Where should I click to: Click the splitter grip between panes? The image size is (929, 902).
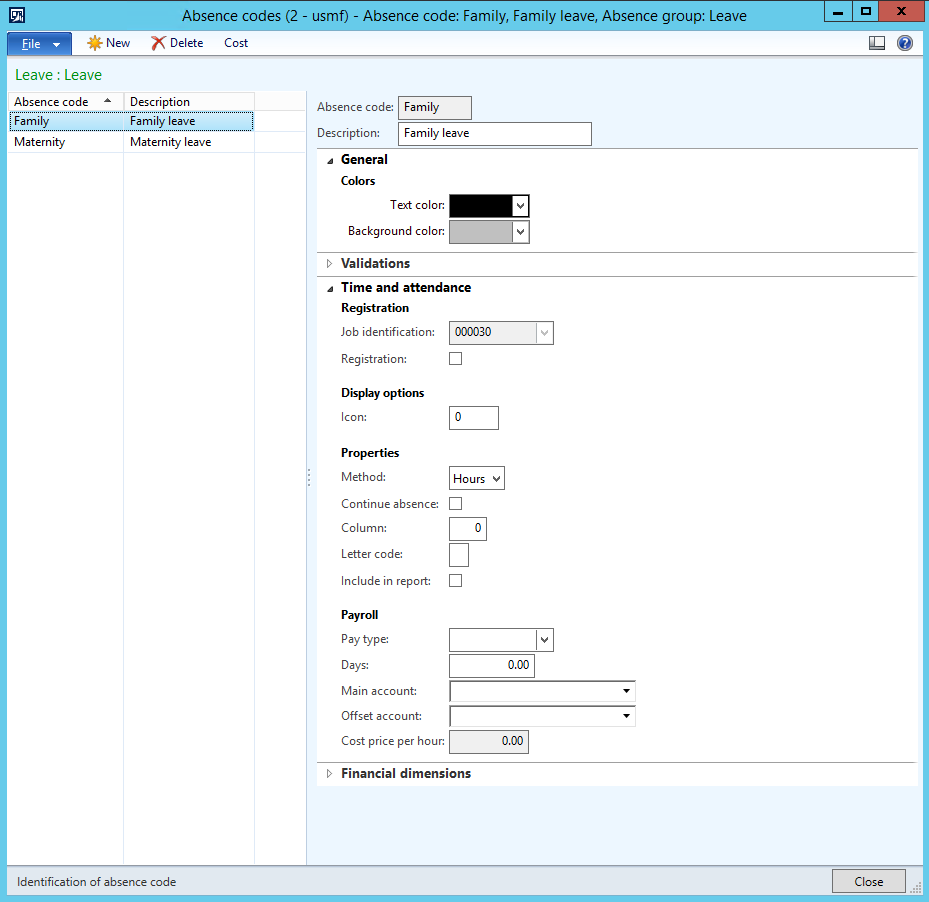(x=308, y=478)
